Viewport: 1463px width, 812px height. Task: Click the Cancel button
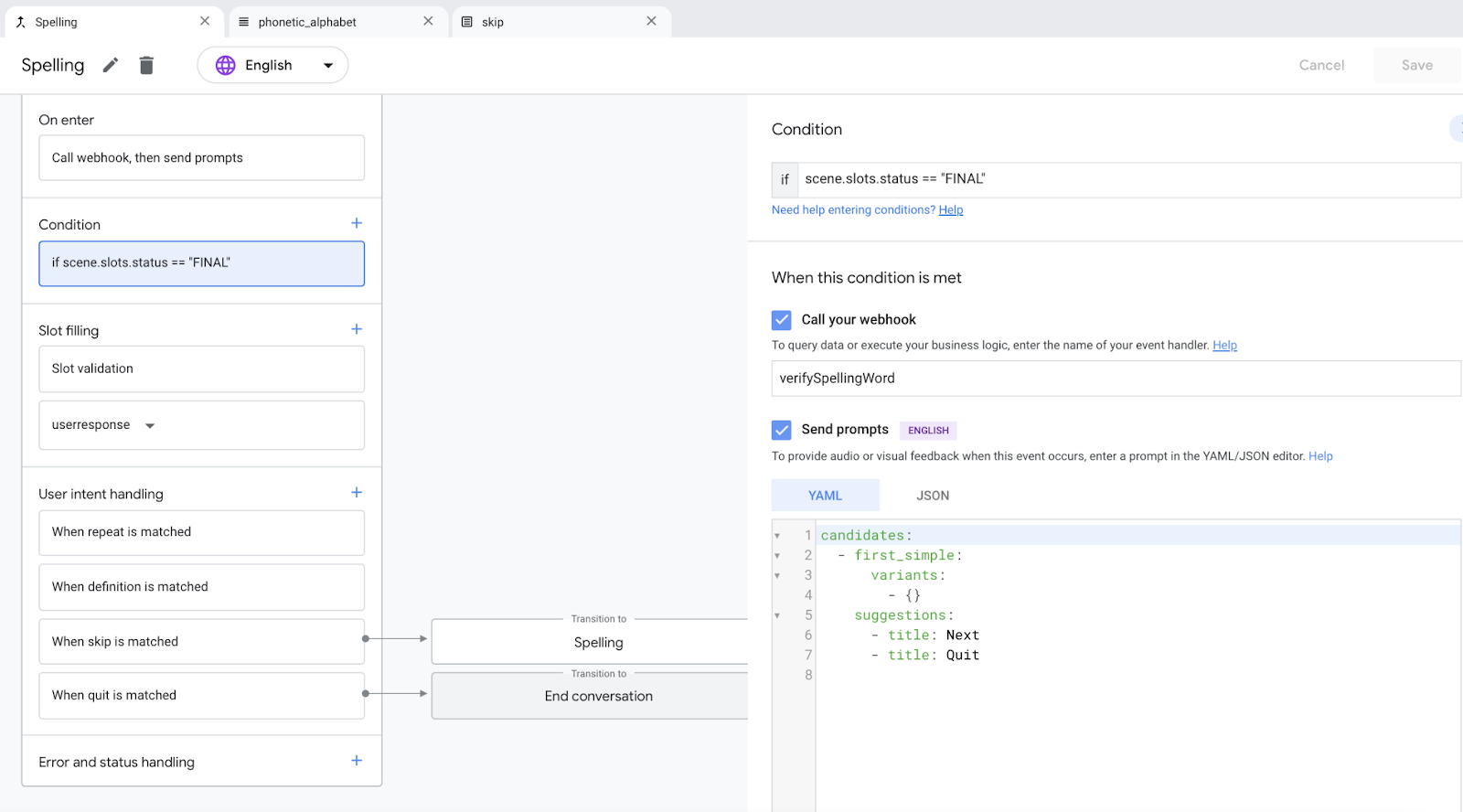click(1321, 65)
